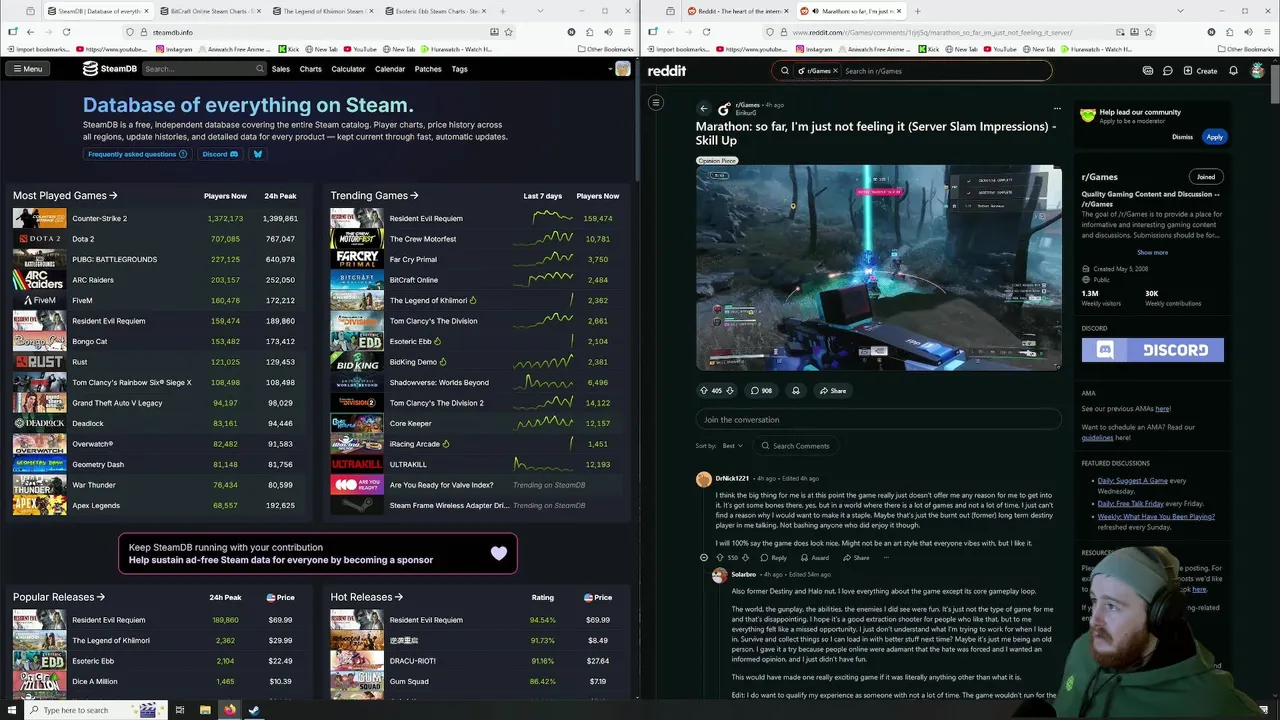1280x720 pixels.
Task: Reload the SteamDB browser page
Action: [x=66, y=32]
